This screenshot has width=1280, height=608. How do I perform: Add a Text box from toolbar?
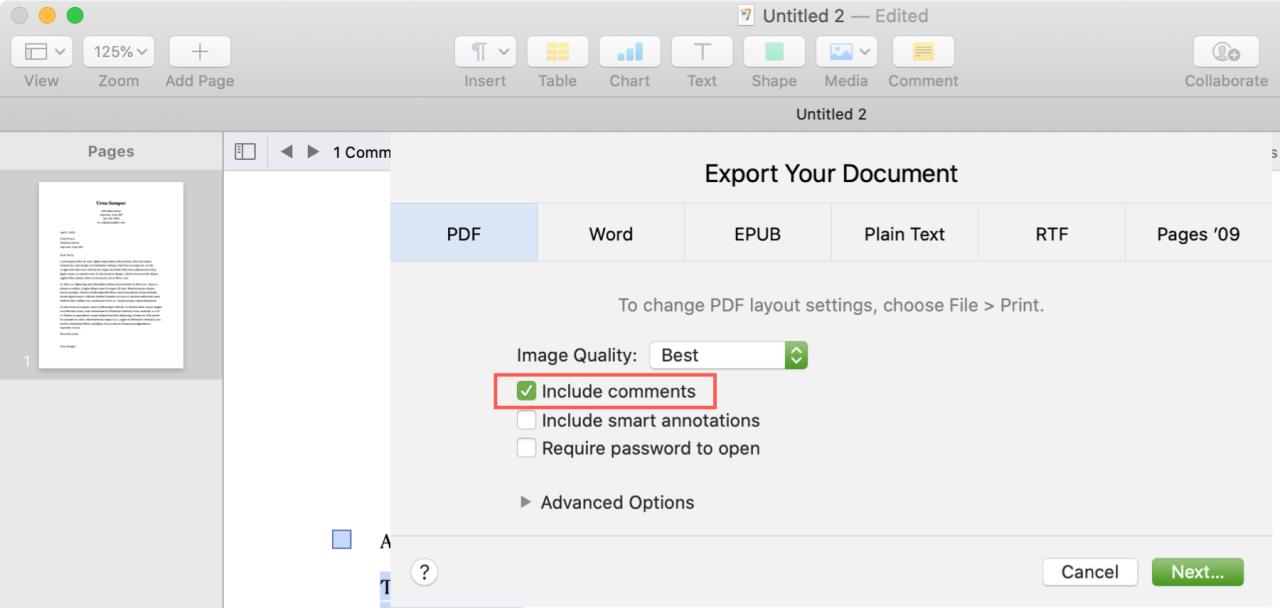point(702,51)
